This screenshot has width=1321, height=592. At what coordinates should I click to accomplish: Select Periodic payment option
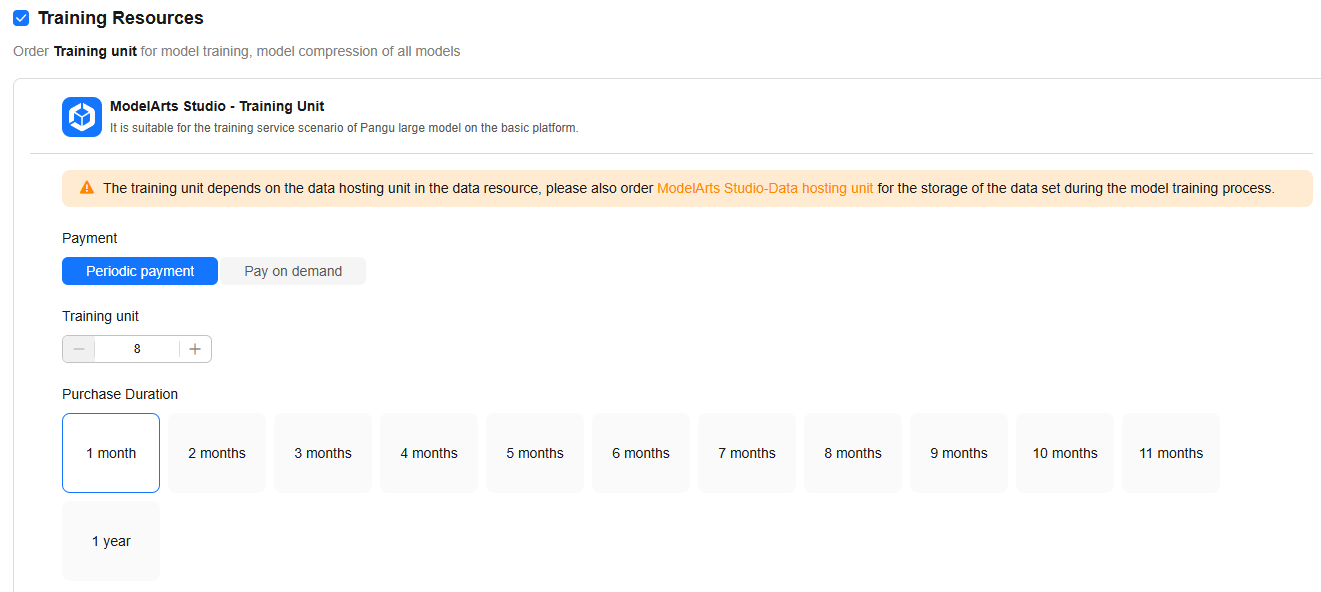pyautogui.click(x=140, y=271)
